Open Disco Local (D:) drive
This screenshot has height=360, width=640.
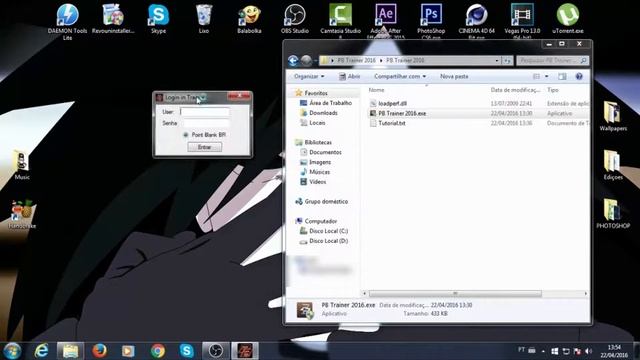pos(324,241)
